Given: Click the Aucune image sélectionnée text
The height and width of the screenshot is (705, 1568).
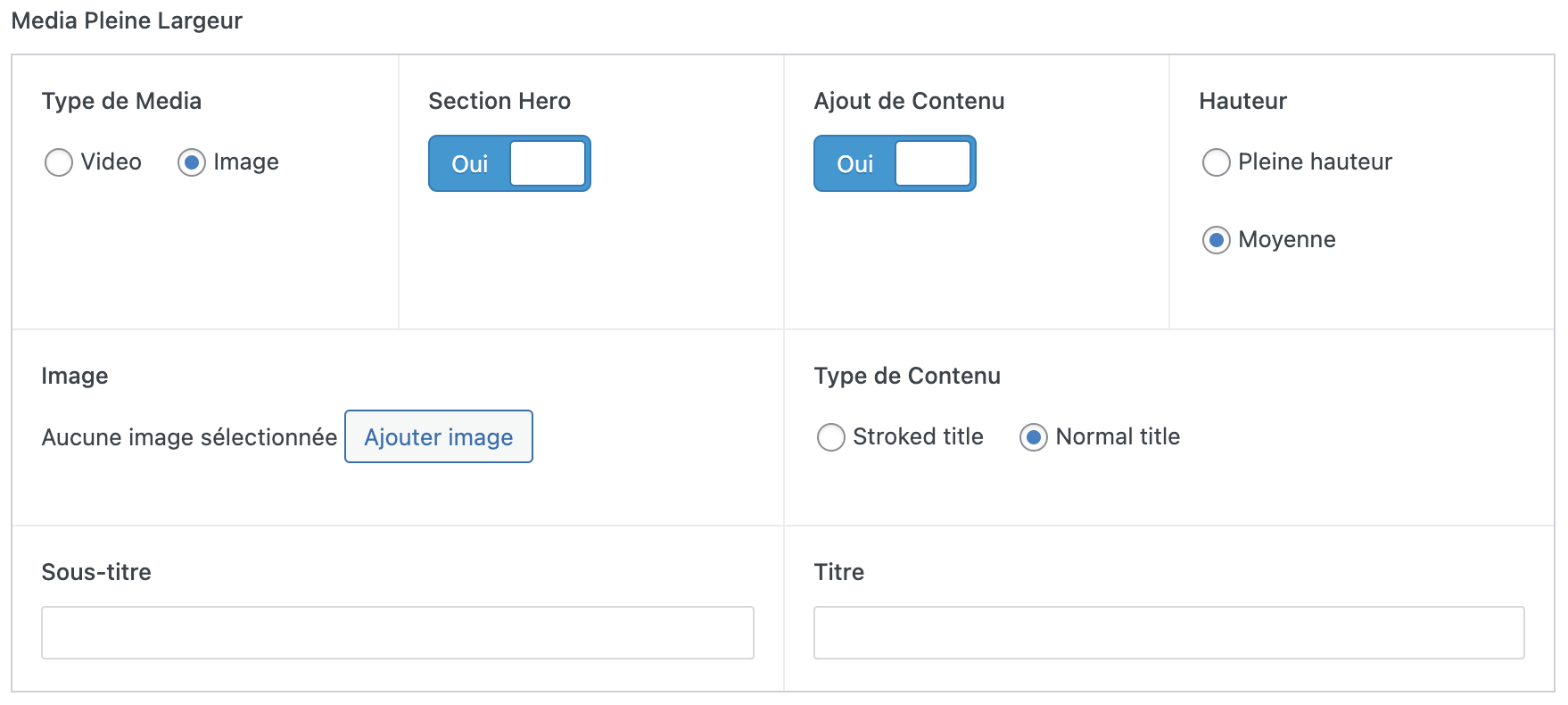Looking at the screenshot, I should [x=189, y=437].
